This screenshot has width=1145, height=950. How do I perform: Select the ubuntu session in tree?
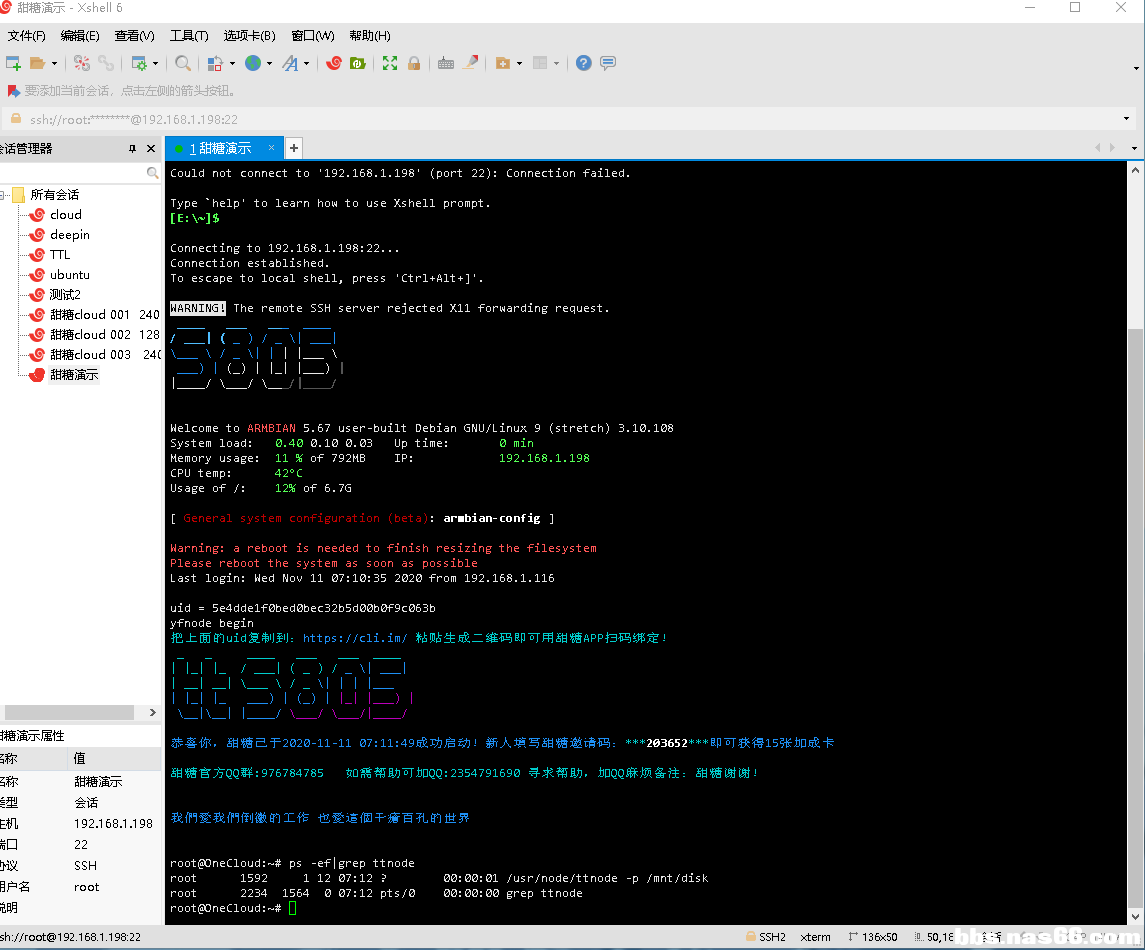pos(69,275)
